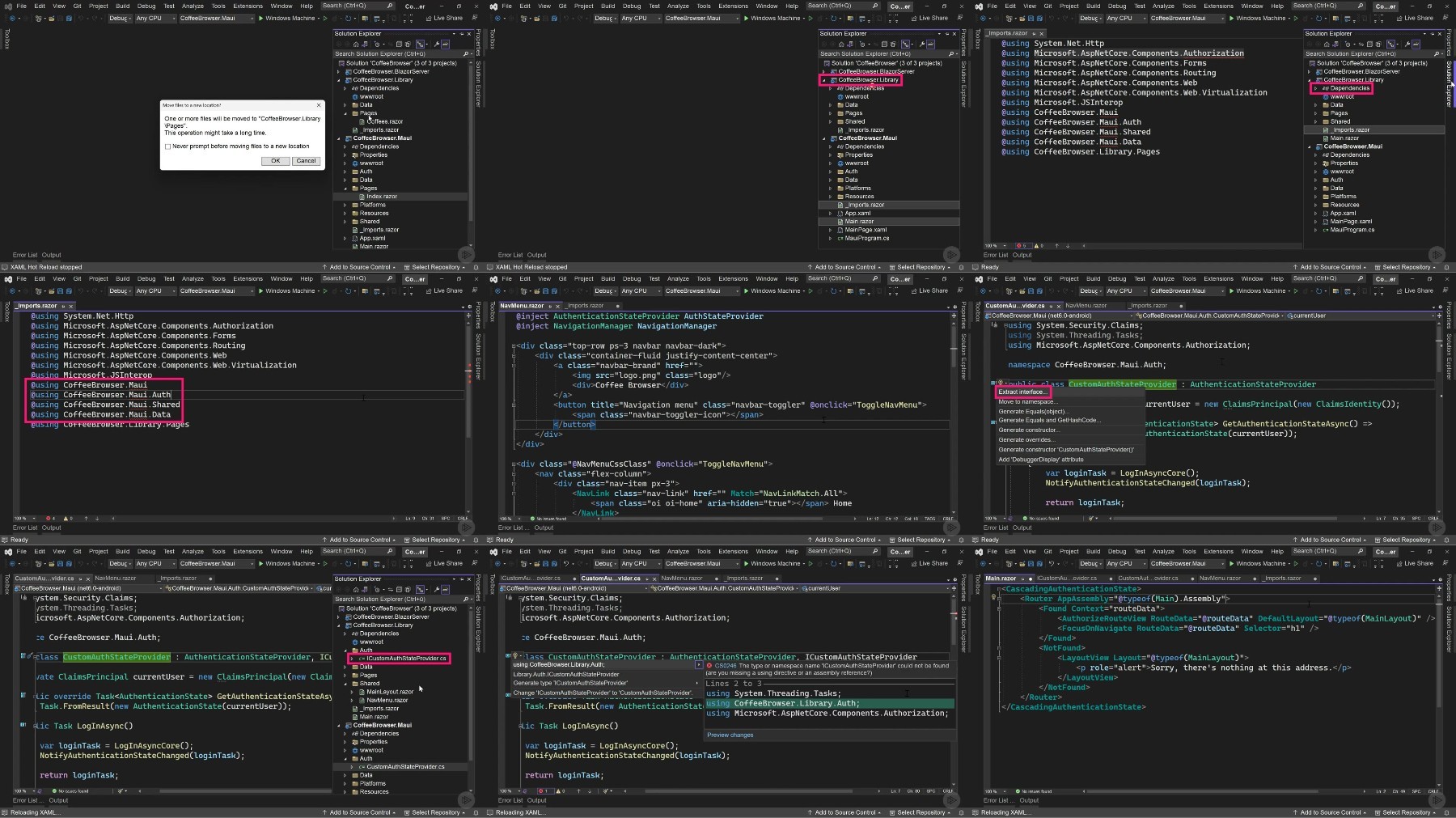The width and height of the screenshot is (1456, 818).
Task: Open Output tab below the Main.razor editor
Action: point(1028,800)
